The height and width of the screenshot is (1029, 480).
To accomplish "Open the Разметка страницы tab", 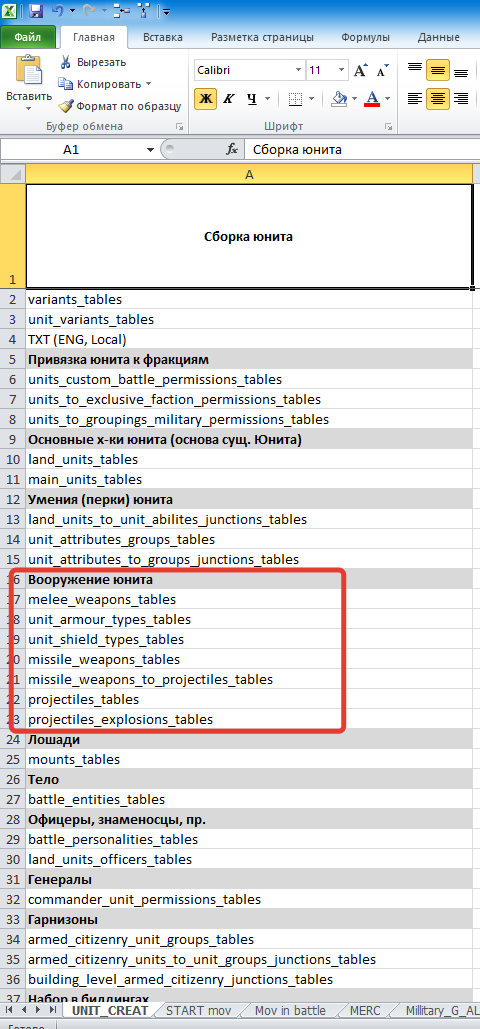I will coord(263,37).
